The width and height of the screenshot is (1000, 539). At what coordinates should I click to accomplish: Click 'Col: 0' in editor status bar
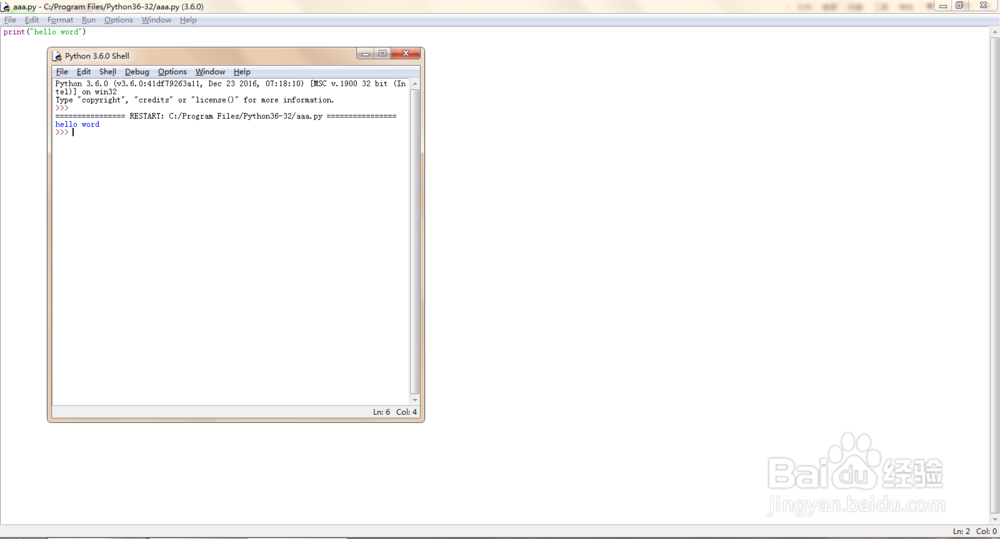click(x=986, y=531)
